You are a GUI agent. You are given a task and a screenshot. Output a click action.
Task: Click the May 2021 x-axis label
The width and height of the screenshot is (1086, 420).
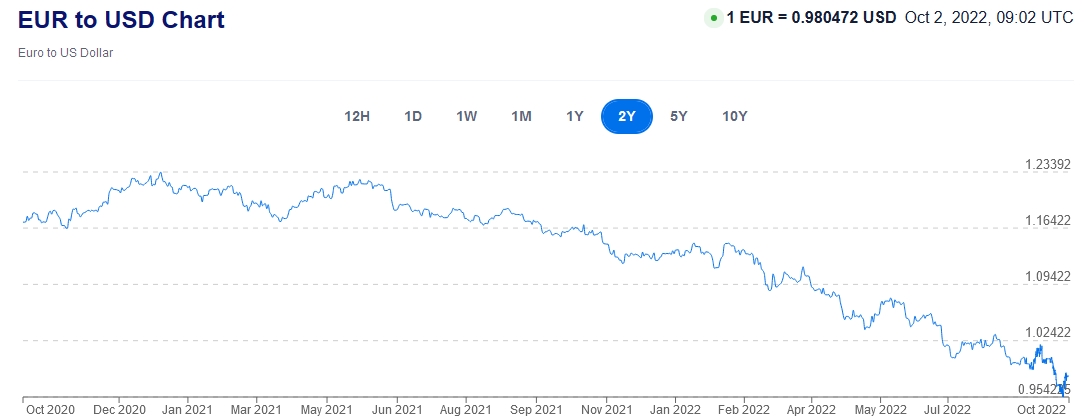(x=327, y=408)
